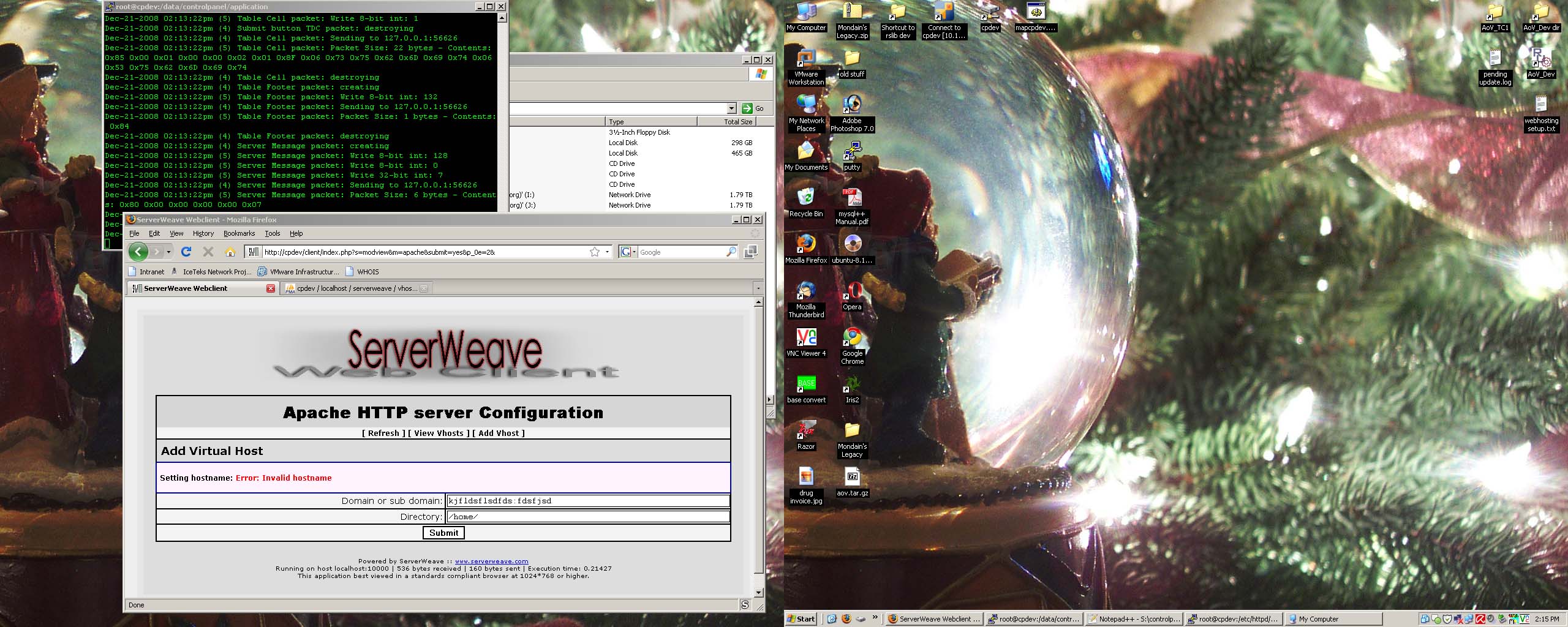The width and height of the screenshot is (1568, 627).
Task: Open Mondain's Legacy.zip archive icon
Action: pyautogui.click(x=852, y=21)
